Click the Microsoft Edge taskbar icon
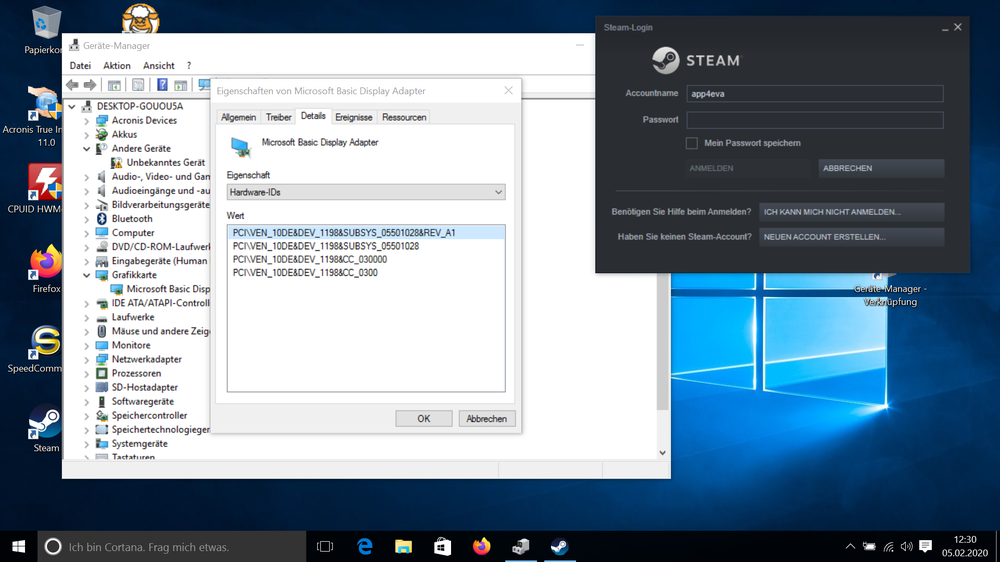The width and height of the screenshot is (1000, 562). (x=365, y=546)
